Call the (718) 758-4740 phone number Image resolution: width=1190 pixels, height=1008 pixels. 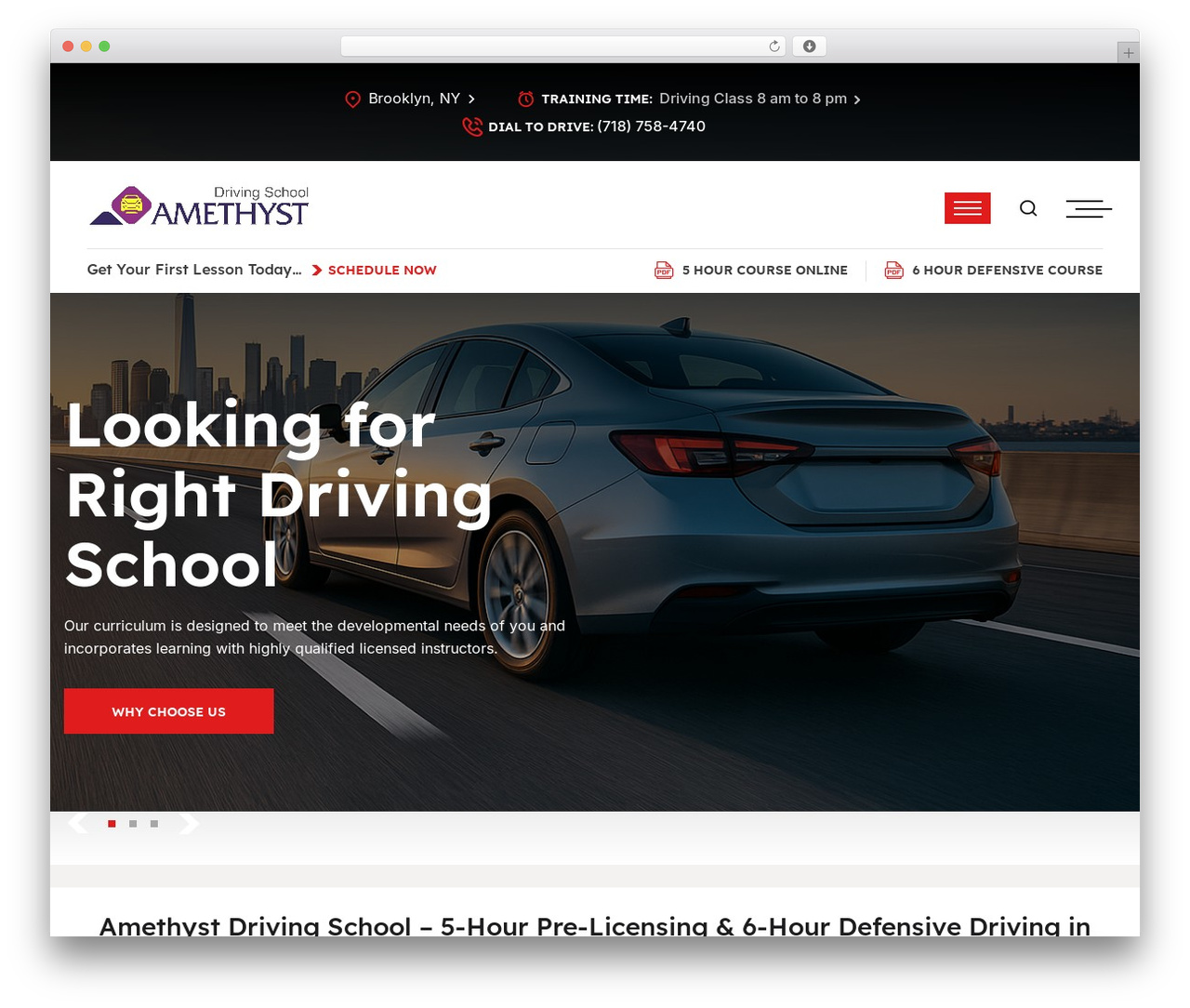651,126
